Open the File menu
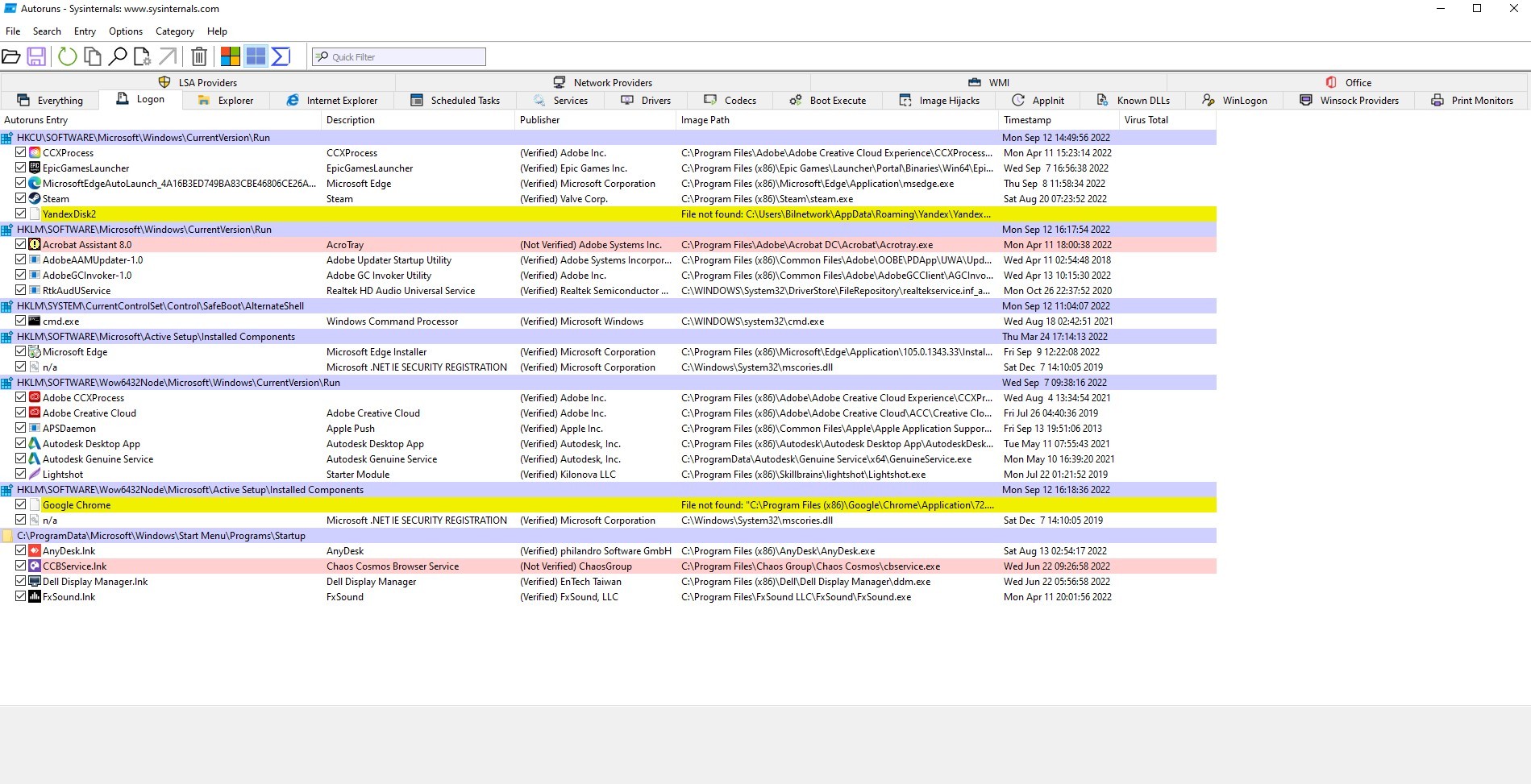The width and height of the screenshot is (1531, 784). [13, 31]
